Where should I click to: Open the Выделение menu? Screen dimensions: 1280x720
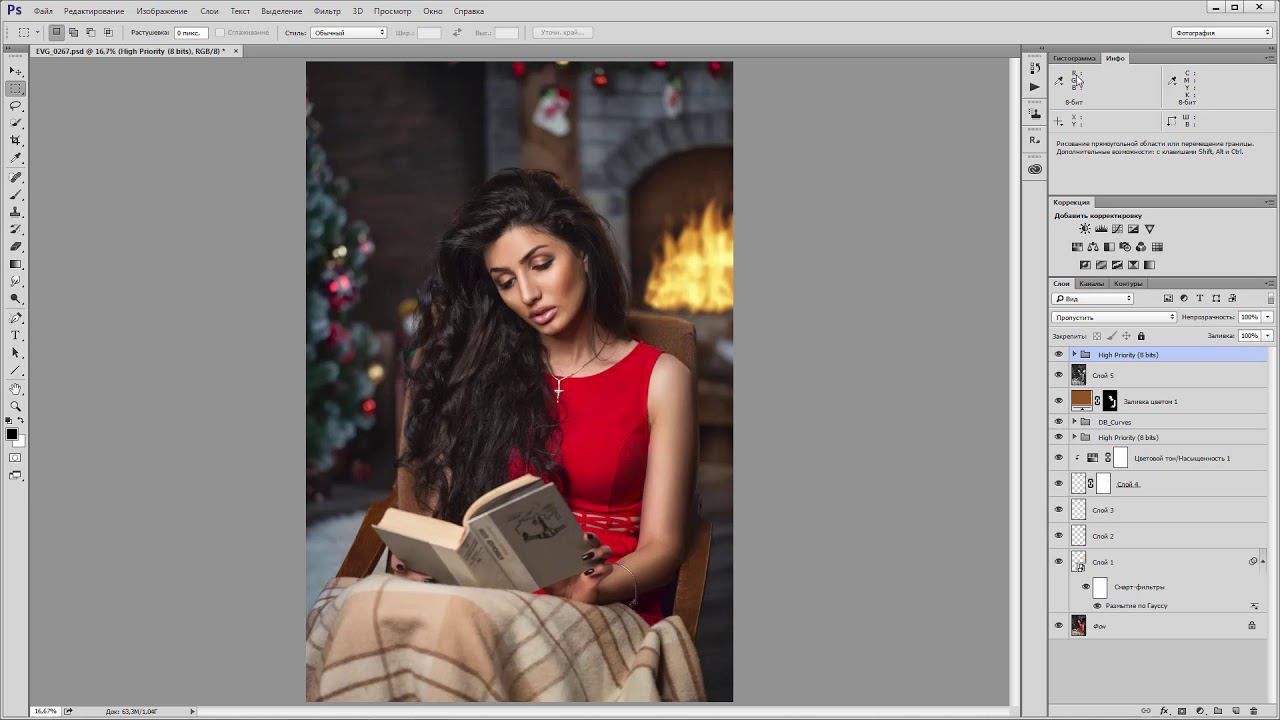(281, 11)
